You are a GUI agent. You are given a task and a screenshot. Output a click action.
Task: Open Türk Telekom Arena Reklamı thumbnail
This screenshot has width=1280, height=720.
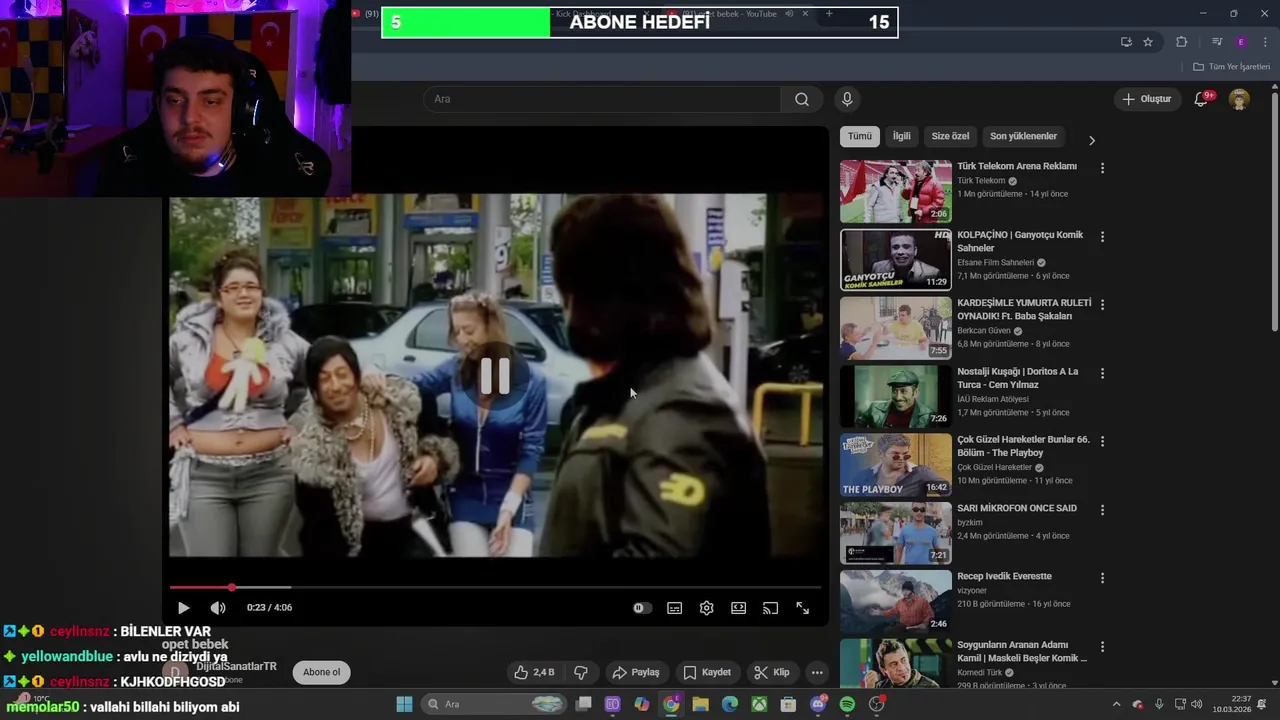pyautogui.click(x=896, y=191)
